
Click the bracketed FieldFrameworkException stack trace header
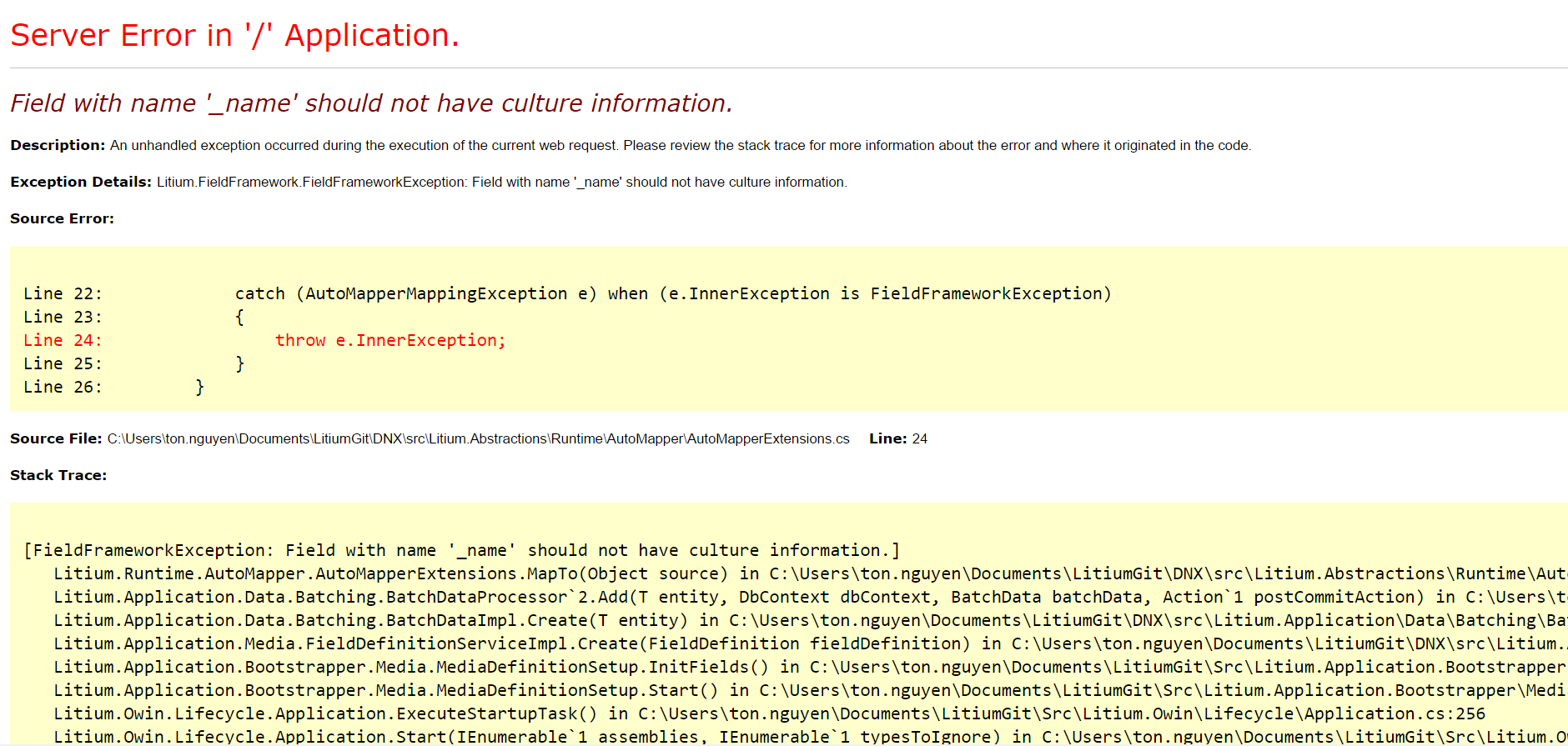pos(462,550)
